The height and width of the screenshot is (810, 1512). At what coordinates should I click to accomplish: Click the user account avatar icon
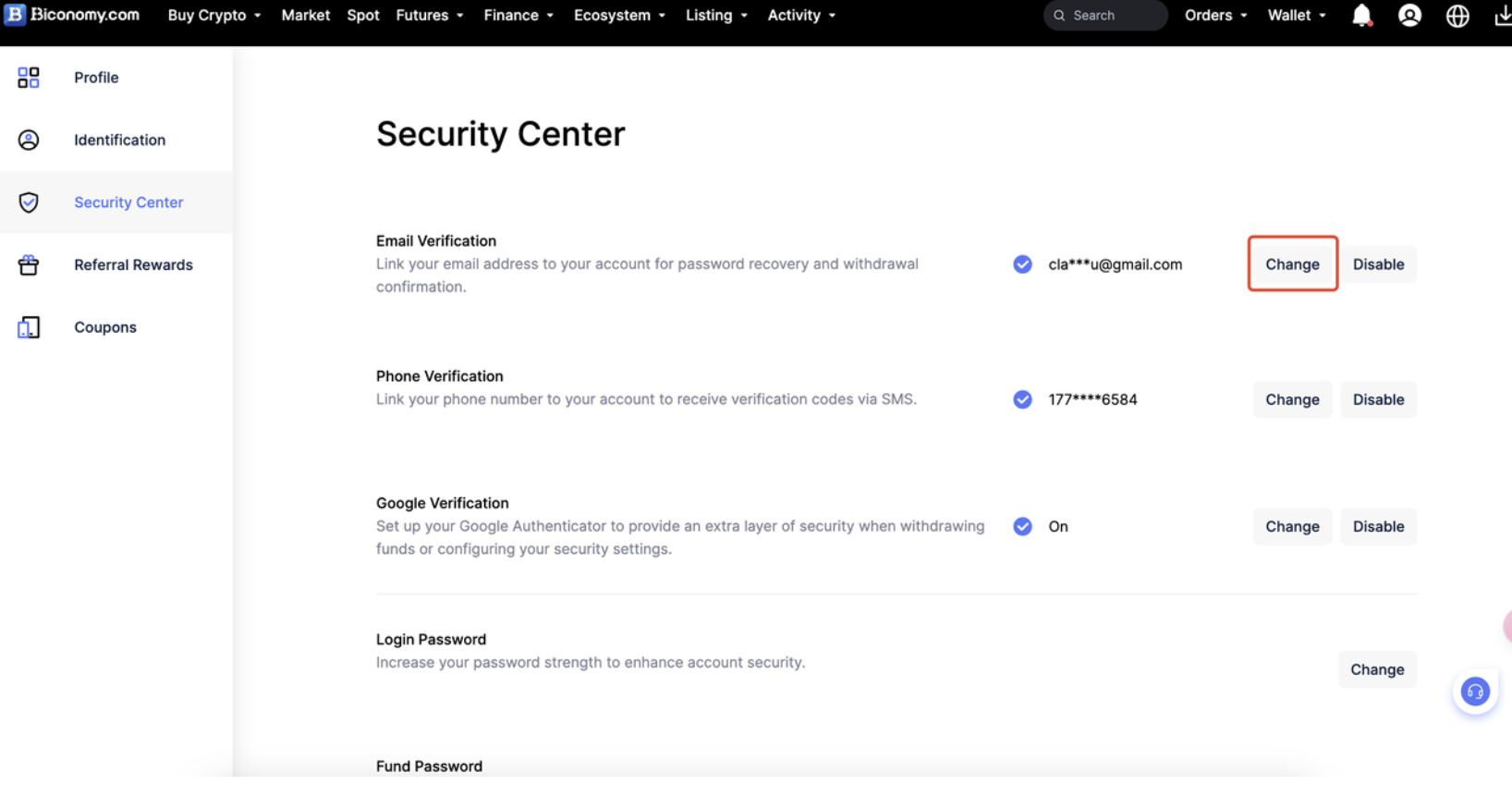[x=1409, y=16]
